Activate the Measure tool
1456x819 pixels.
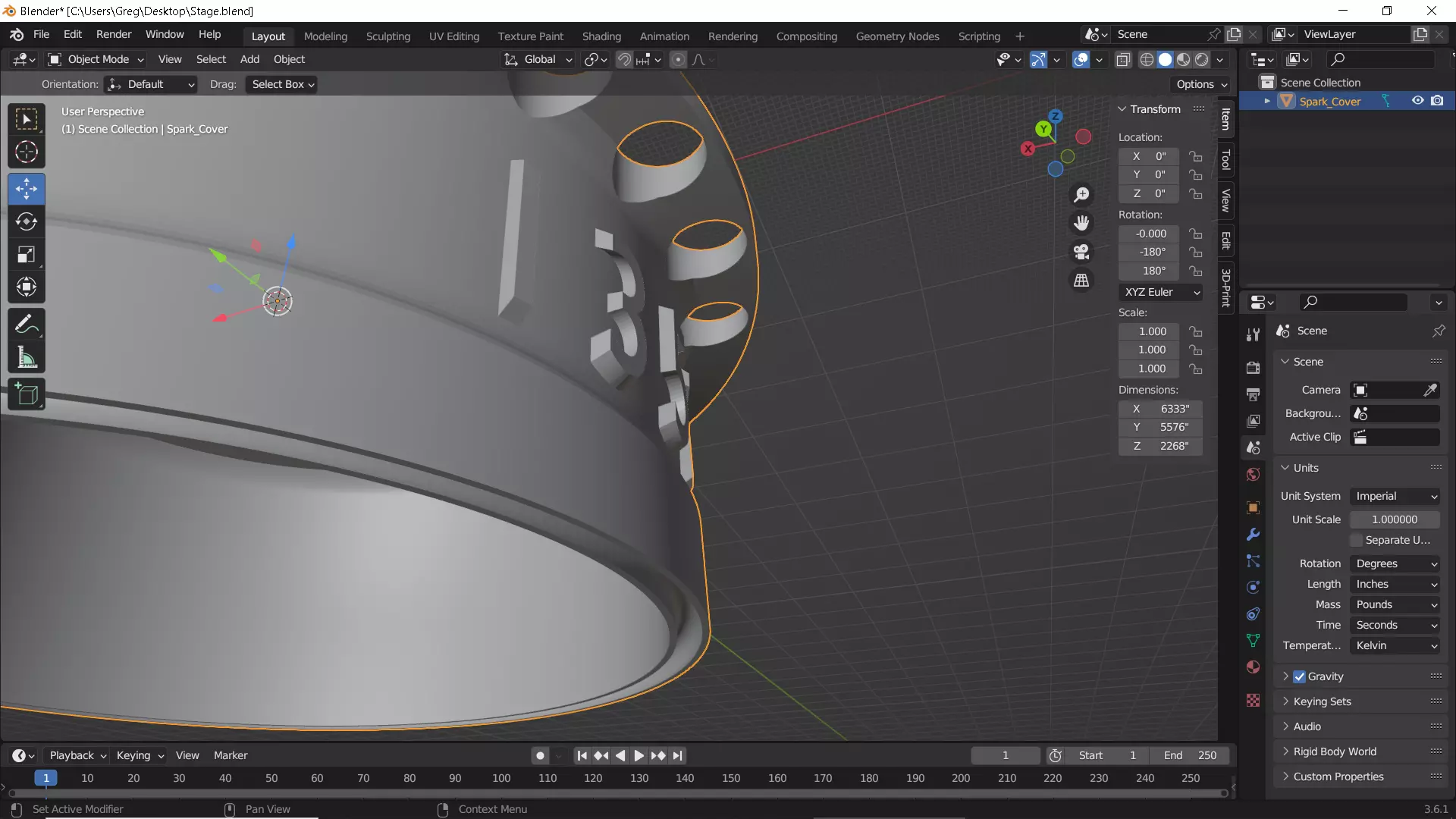click(27, 358)
